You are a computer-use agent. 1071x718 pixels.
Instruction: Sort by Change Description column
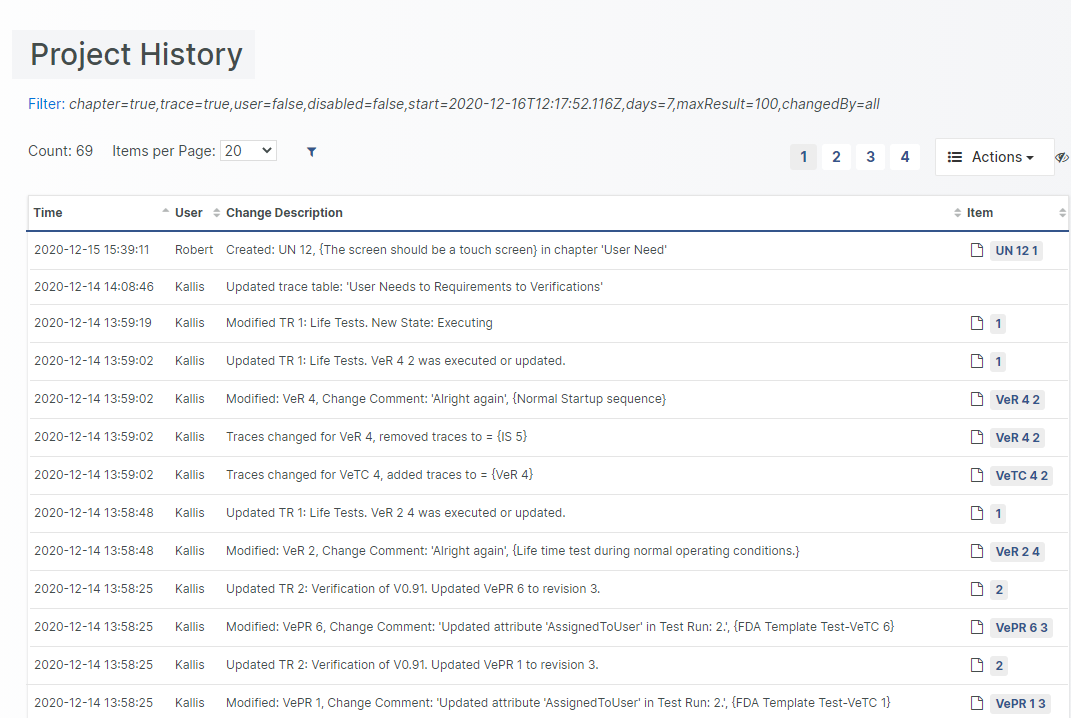(x=284, y=213)
